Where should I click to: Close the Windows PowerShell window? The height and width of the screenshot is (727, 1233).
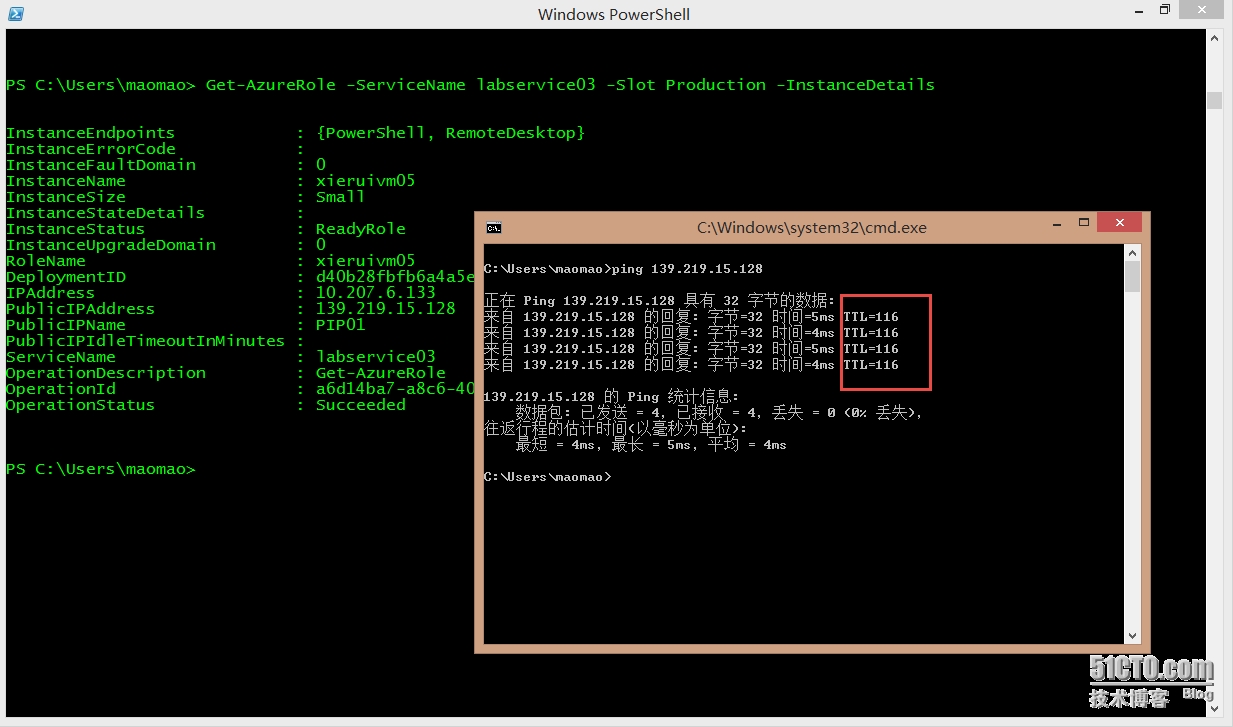click(1202, 10)
